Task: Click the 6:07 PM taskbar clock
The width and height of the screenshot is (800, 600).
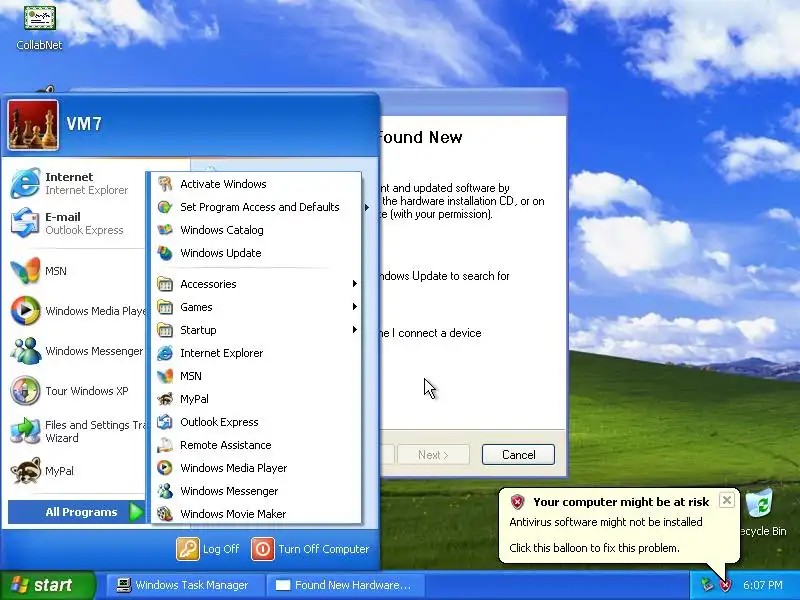Action: [762, 585]
